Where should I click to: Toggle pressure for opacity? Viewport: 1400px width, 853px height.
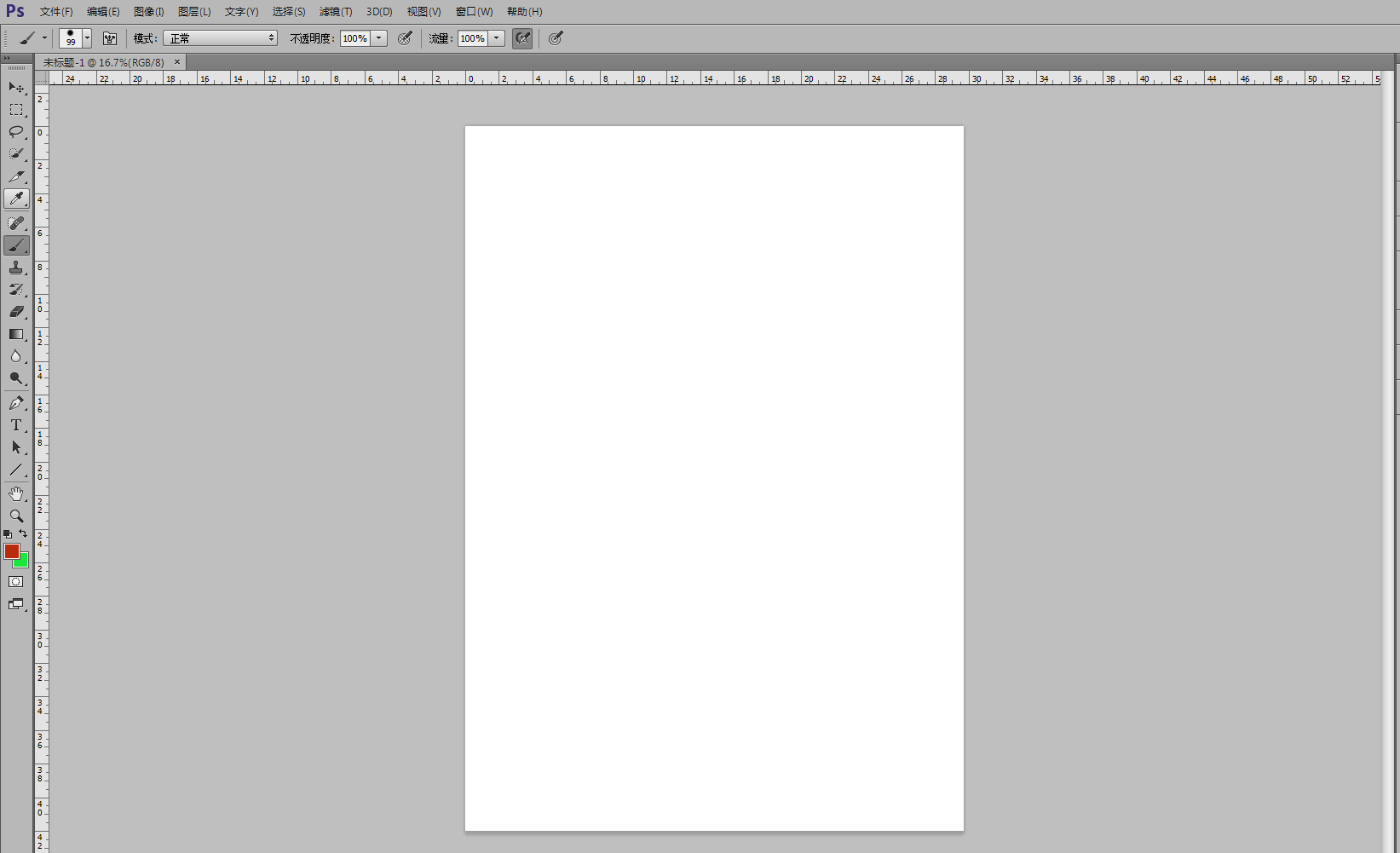pyautogui.click(x=406, y=38)
